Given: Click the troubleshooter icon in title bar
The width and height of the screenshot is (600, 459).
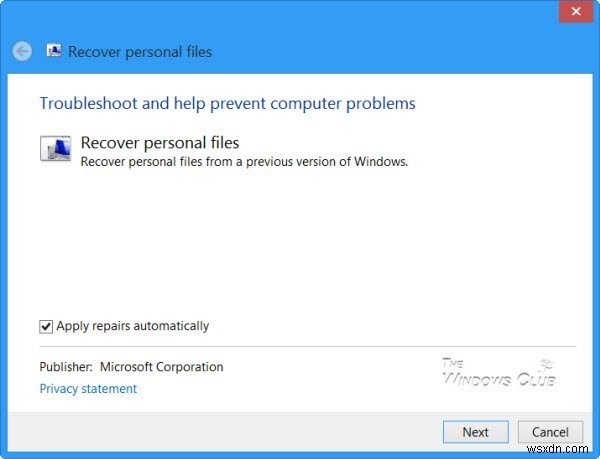Looking at the screenshot, I should click(54, 51).
